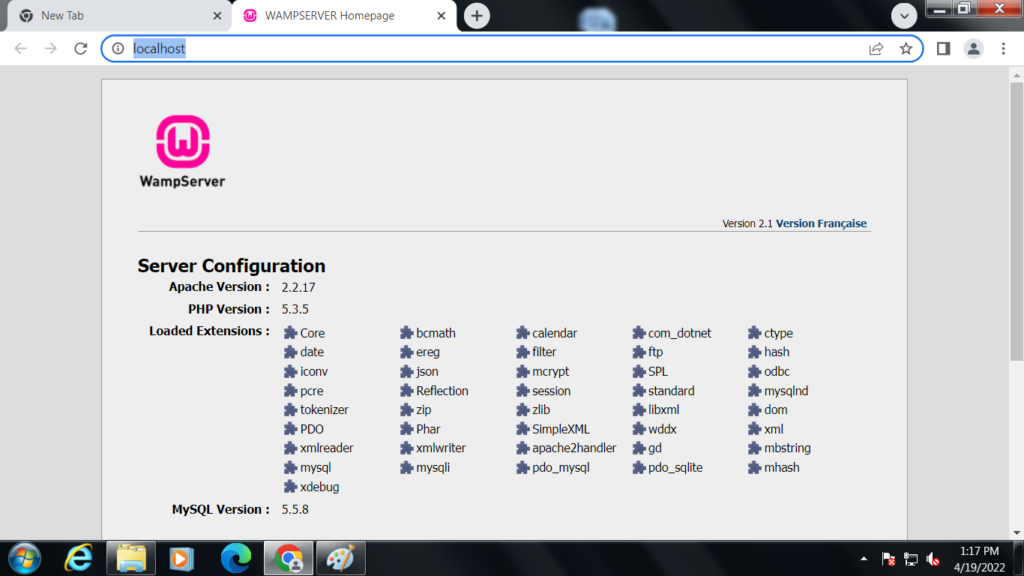
Task: Switch to the New Tab browser tab
Action: [110, 16]
